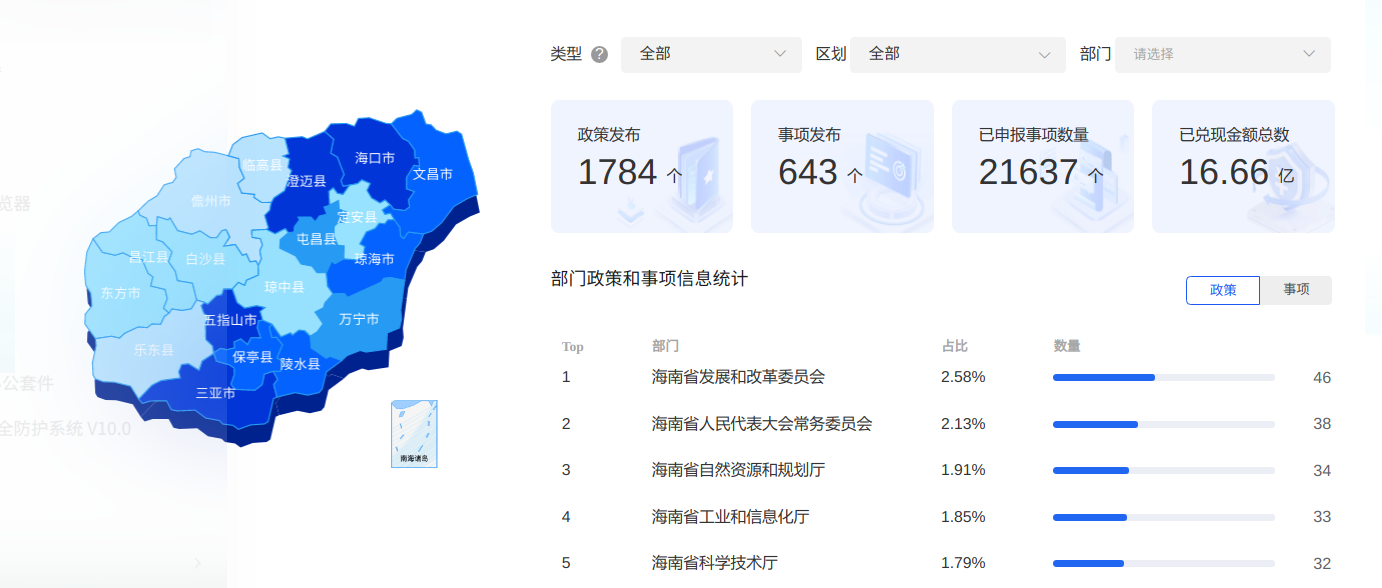The height and width of the screenshot is (588, 1382).
Task: Select 文昌市 on the map
Action: [433, 174]
